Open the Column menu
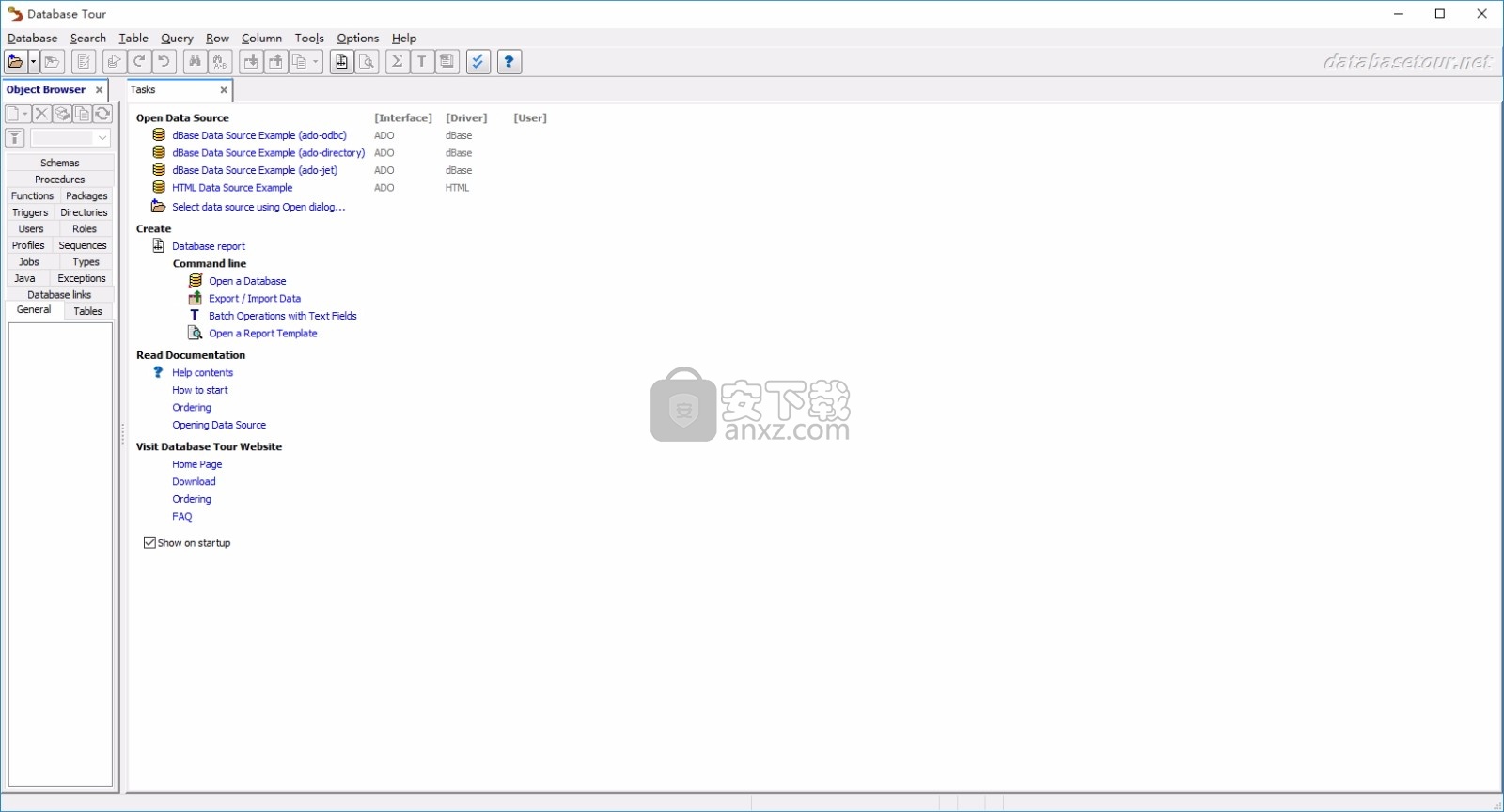 tap(261, 39)
